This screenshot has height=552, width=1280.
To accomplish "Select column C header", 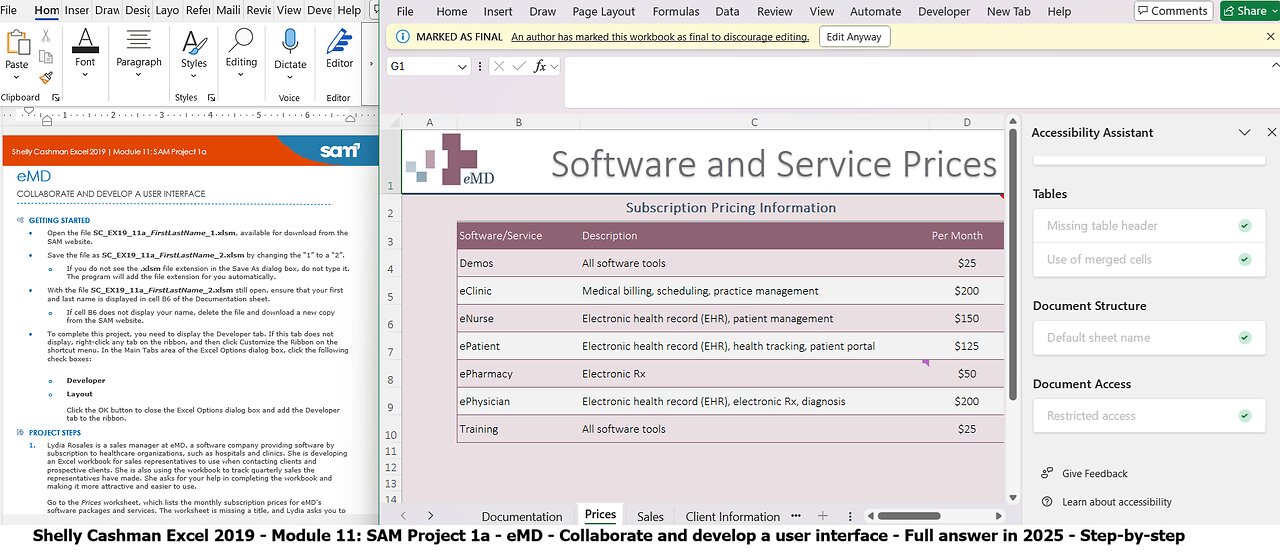I will (754, 122).
